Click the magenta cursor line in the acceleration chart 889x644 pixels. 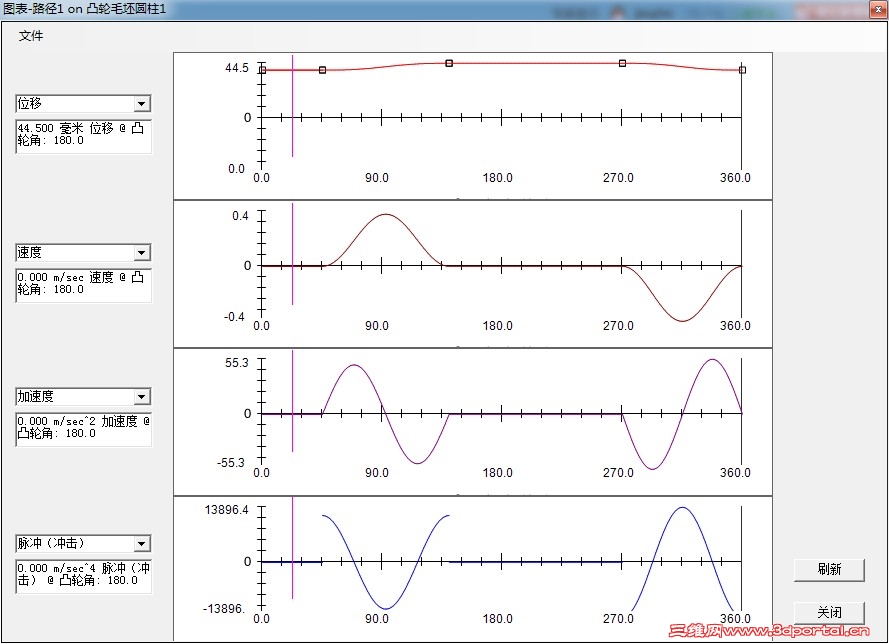pos(293,401)
